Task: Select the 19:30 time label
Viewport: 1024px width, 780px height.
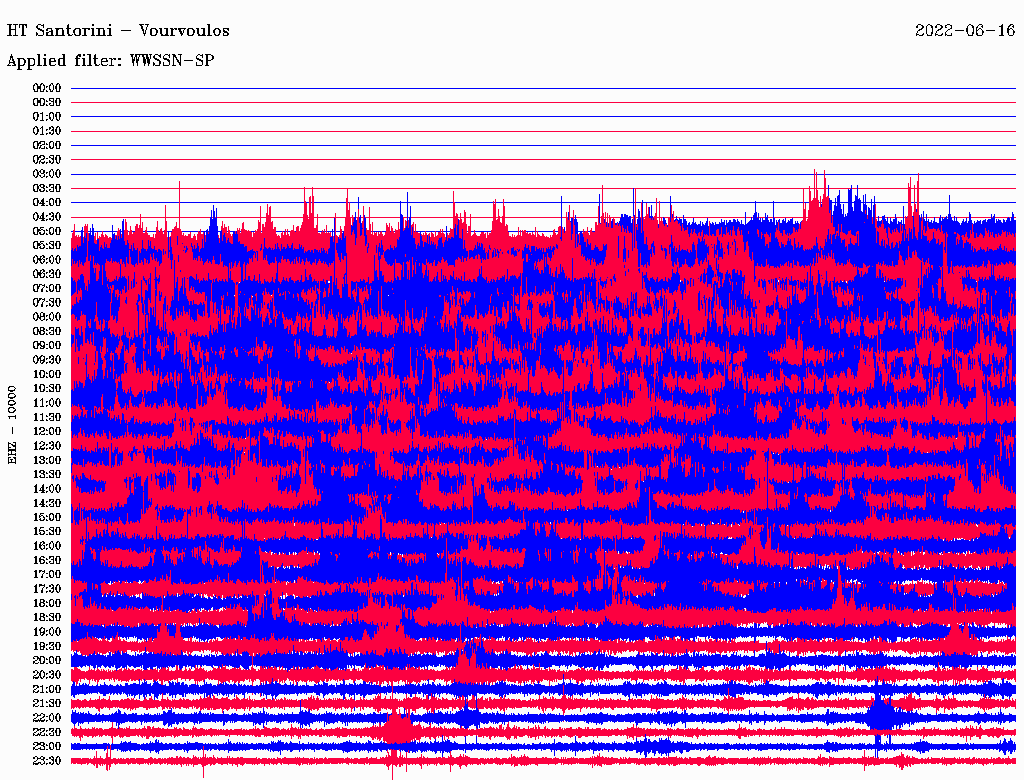Action: tap(47, 646)
